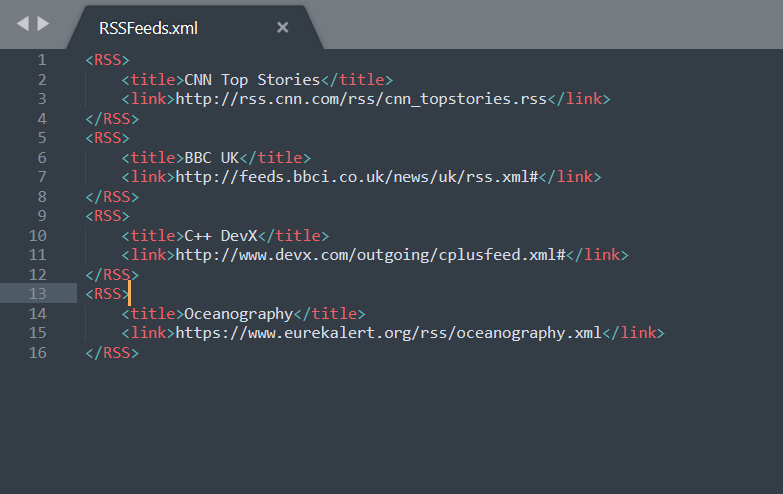This screenshot has width=783, height=494.
Task: Click the devx.com cplusfeed URL text
Action: click(x=370, y=255)
